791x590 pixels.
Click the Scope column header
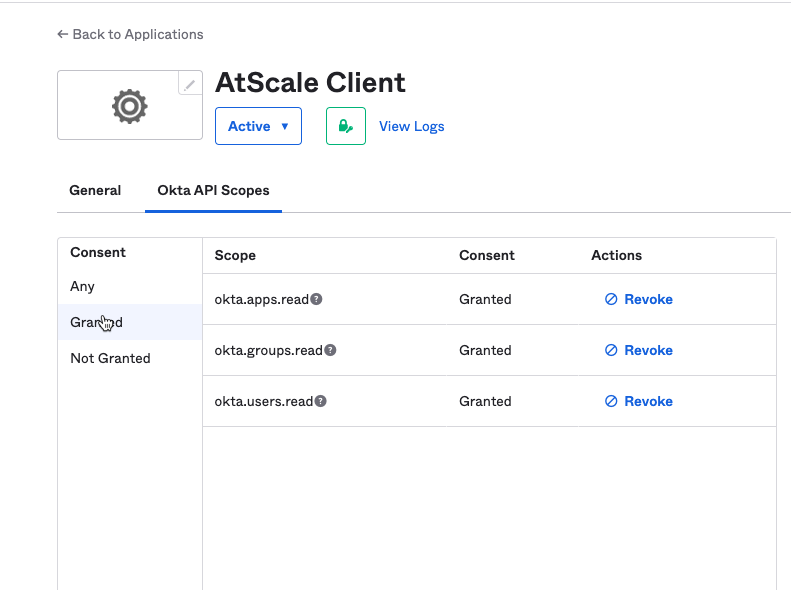(x=235, y=255)
